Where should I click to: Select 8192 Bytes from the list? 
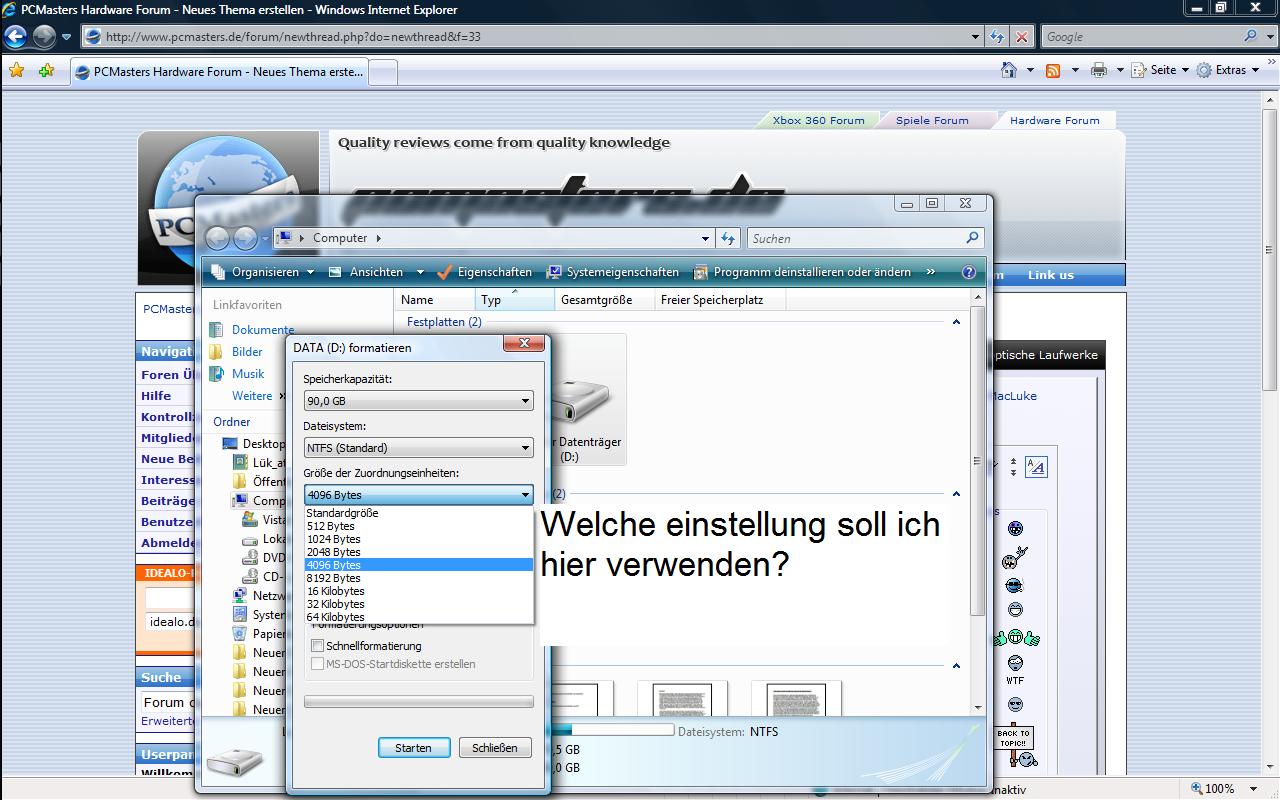pos(334,578)
